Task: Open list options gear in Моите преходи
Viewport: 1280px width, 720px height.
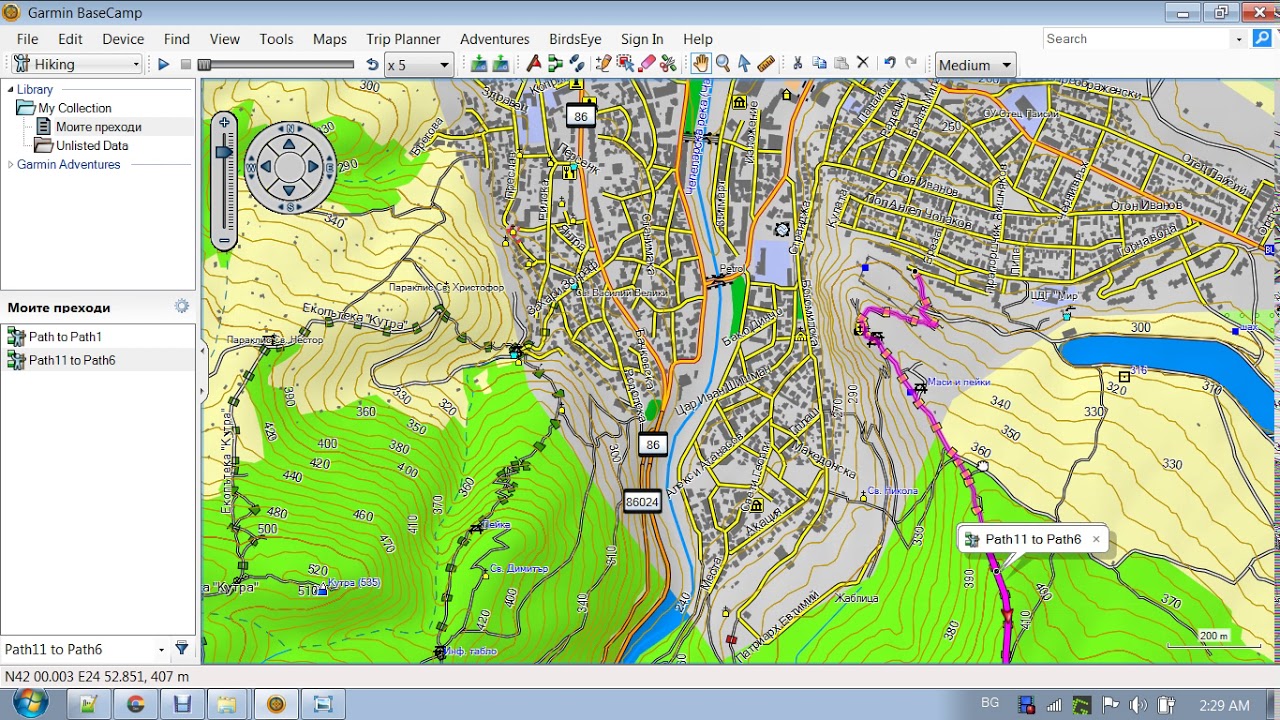Action: [181, 306]
